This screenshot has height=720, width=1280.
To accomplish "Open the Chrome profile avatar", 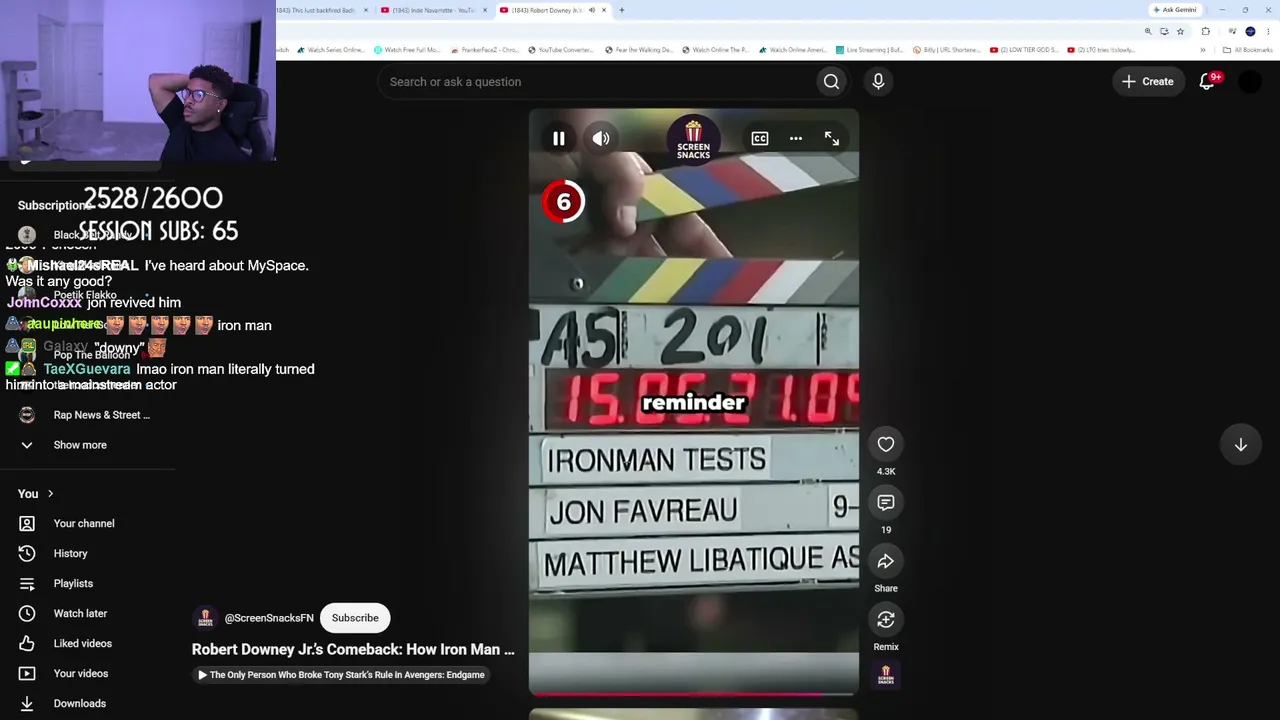I will (x=1250, y=31).
